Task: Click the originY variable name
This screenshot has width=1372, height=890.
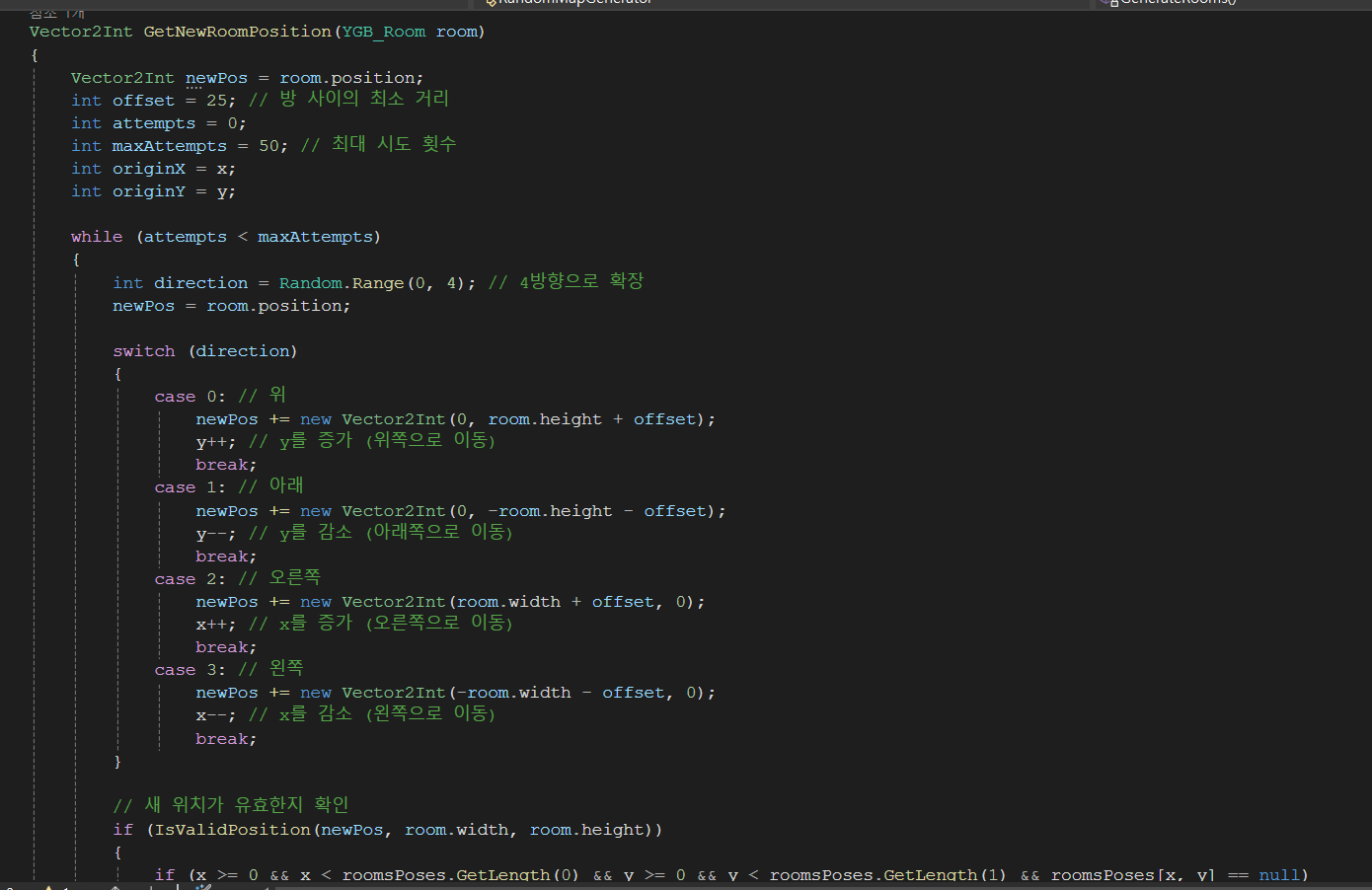Action: pyautogui.click(x=149, y=191)
